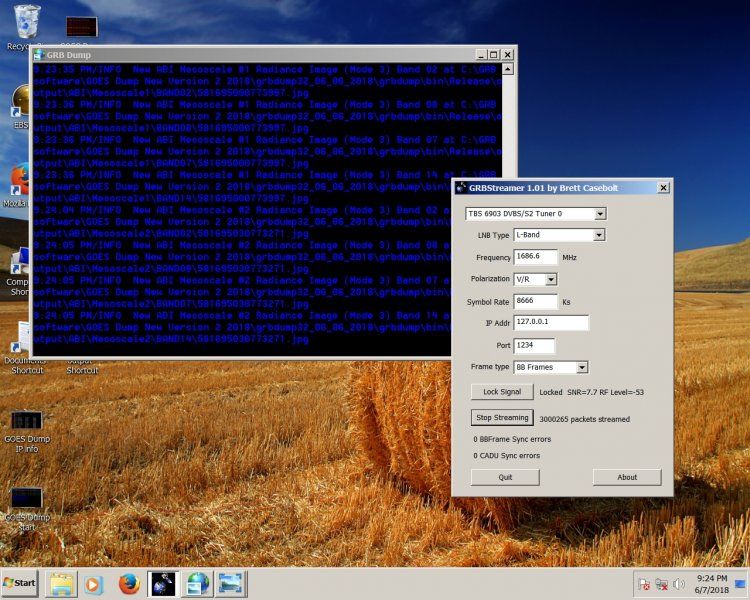Select GRBStreamer satellite icon in taskbar
This screenshot has width=750, height=600.
coord(162,583)
